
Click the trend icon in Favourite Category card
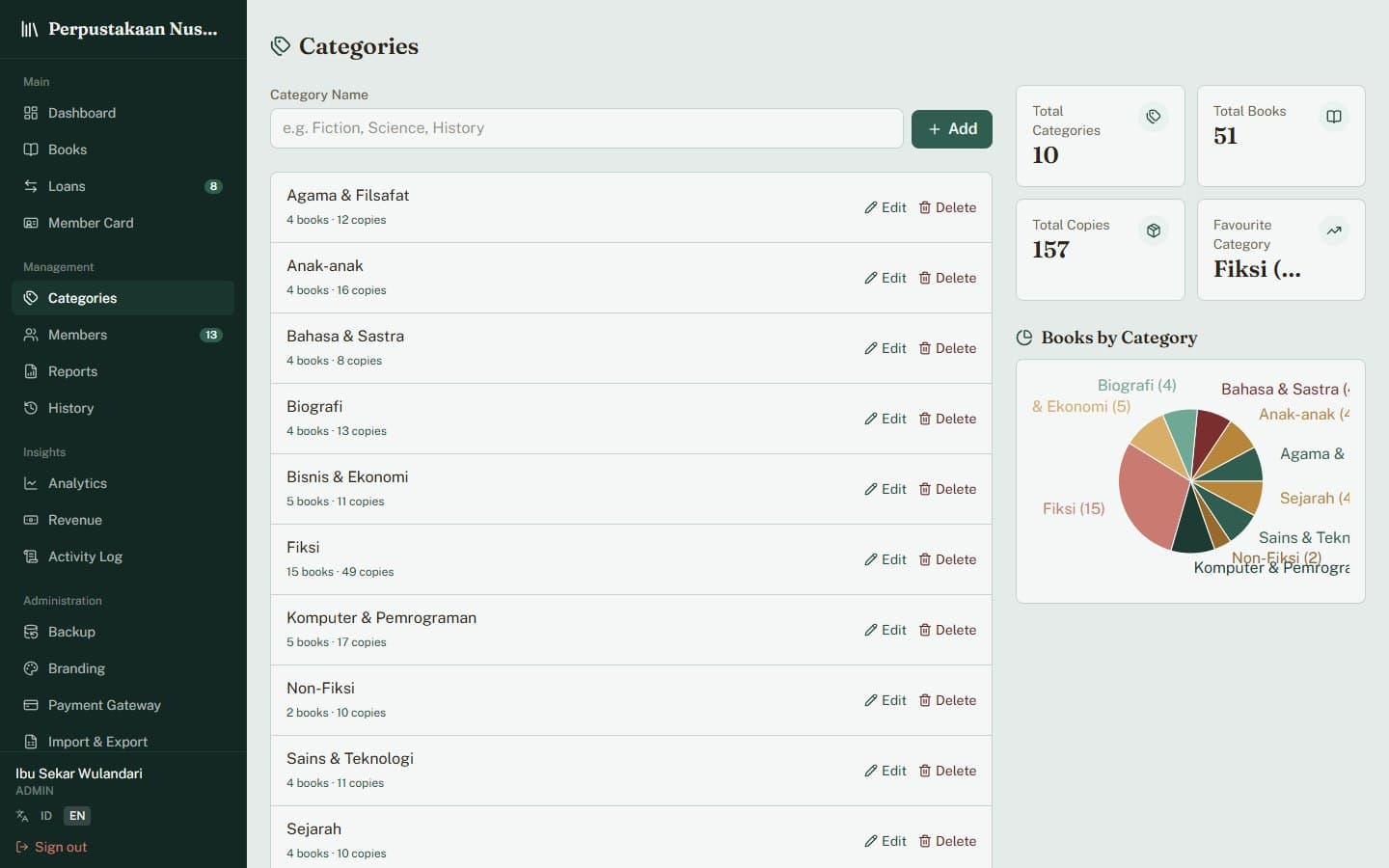point(1334,231)
